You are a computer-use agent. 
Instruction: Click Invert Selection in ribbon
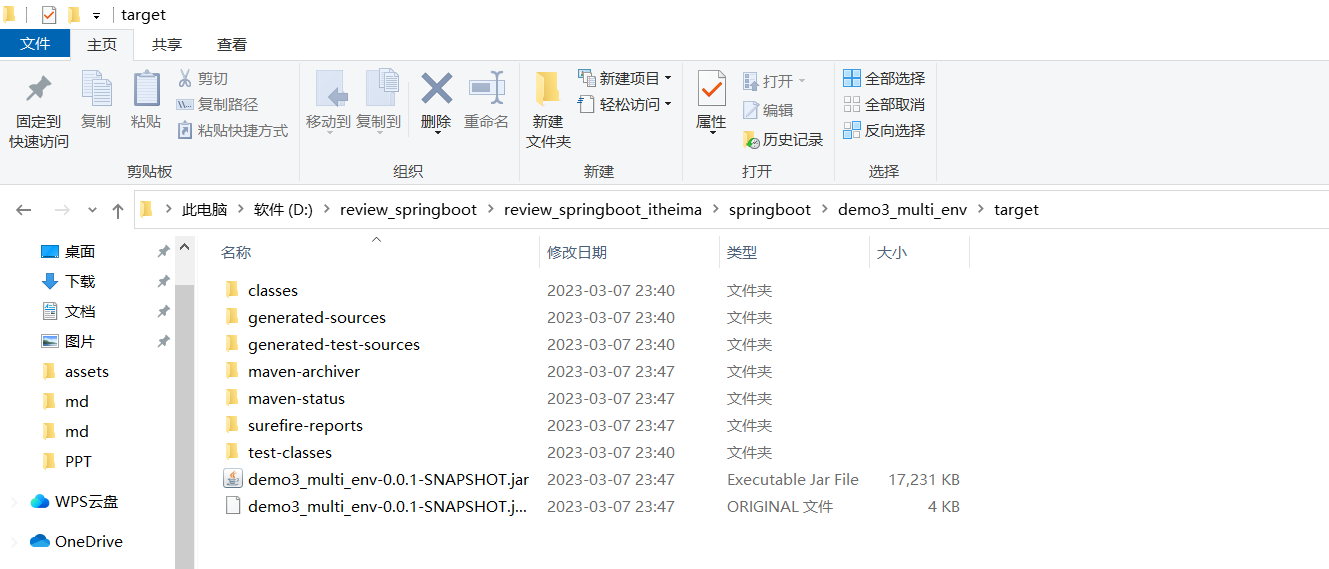tap(884, 130)
